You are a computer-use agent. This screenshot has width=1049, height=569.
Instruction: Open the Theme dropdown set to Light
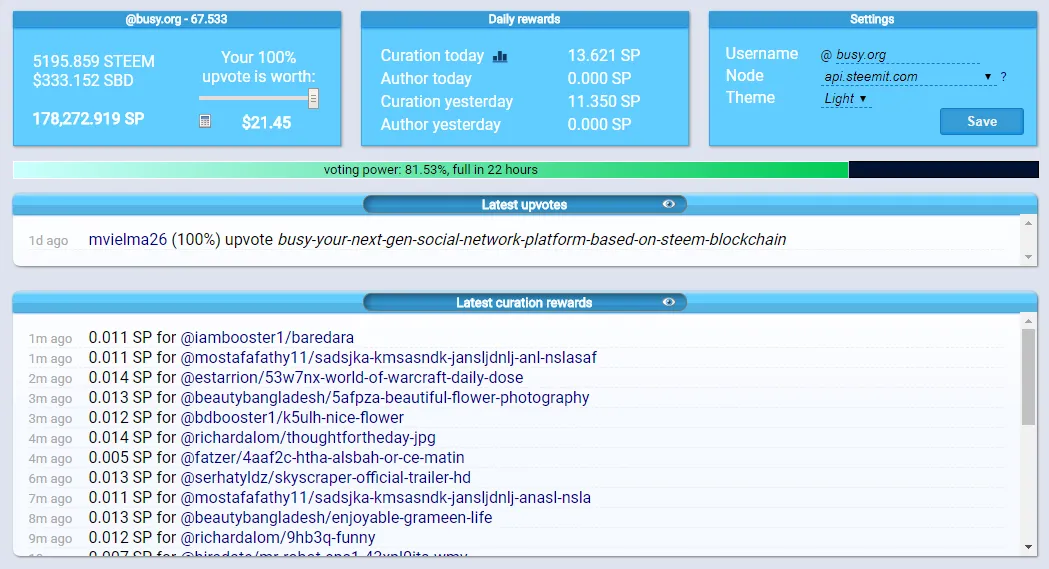pyautogui.click(x=846, y=99)
